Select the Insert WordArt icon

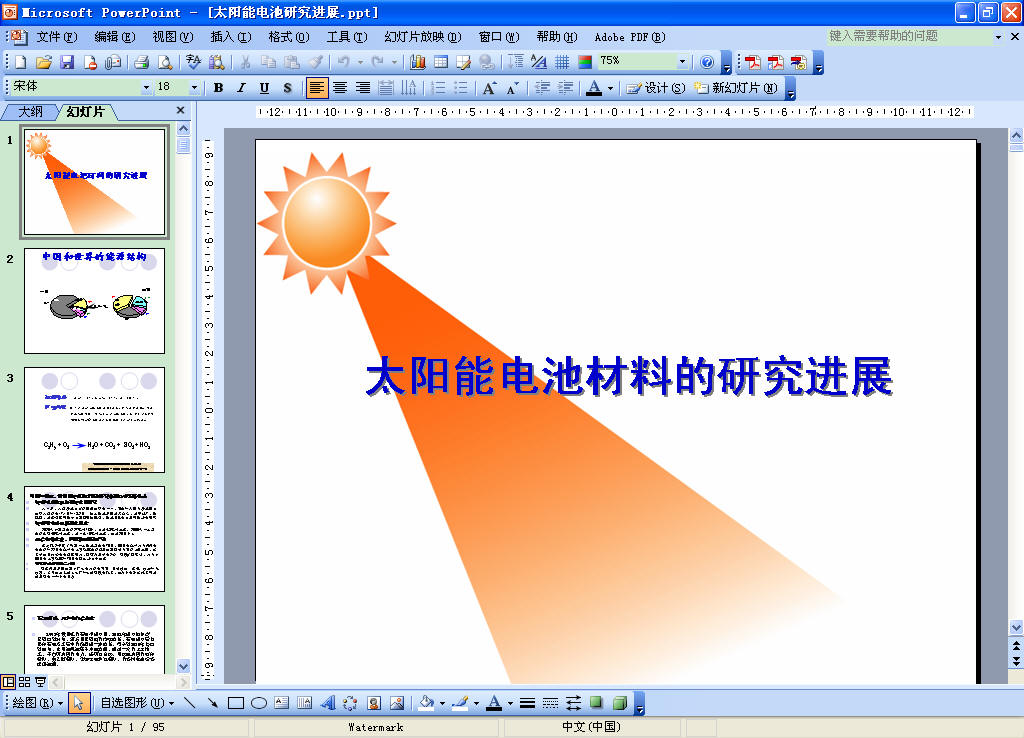click(328, 703)
